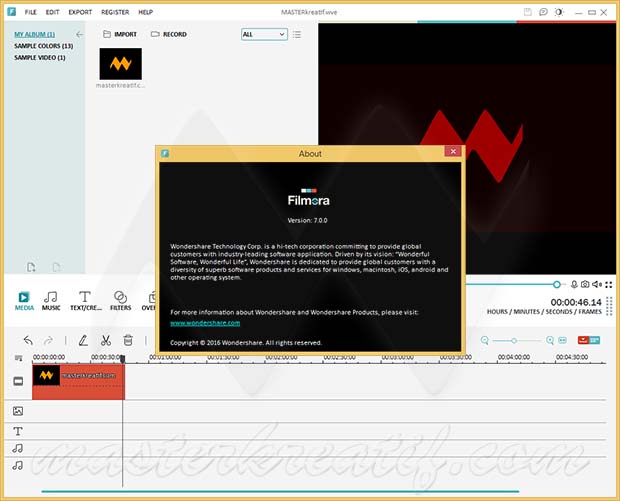
Task: Click the snapshot camera icon
Action: click(x=585, y=284)
